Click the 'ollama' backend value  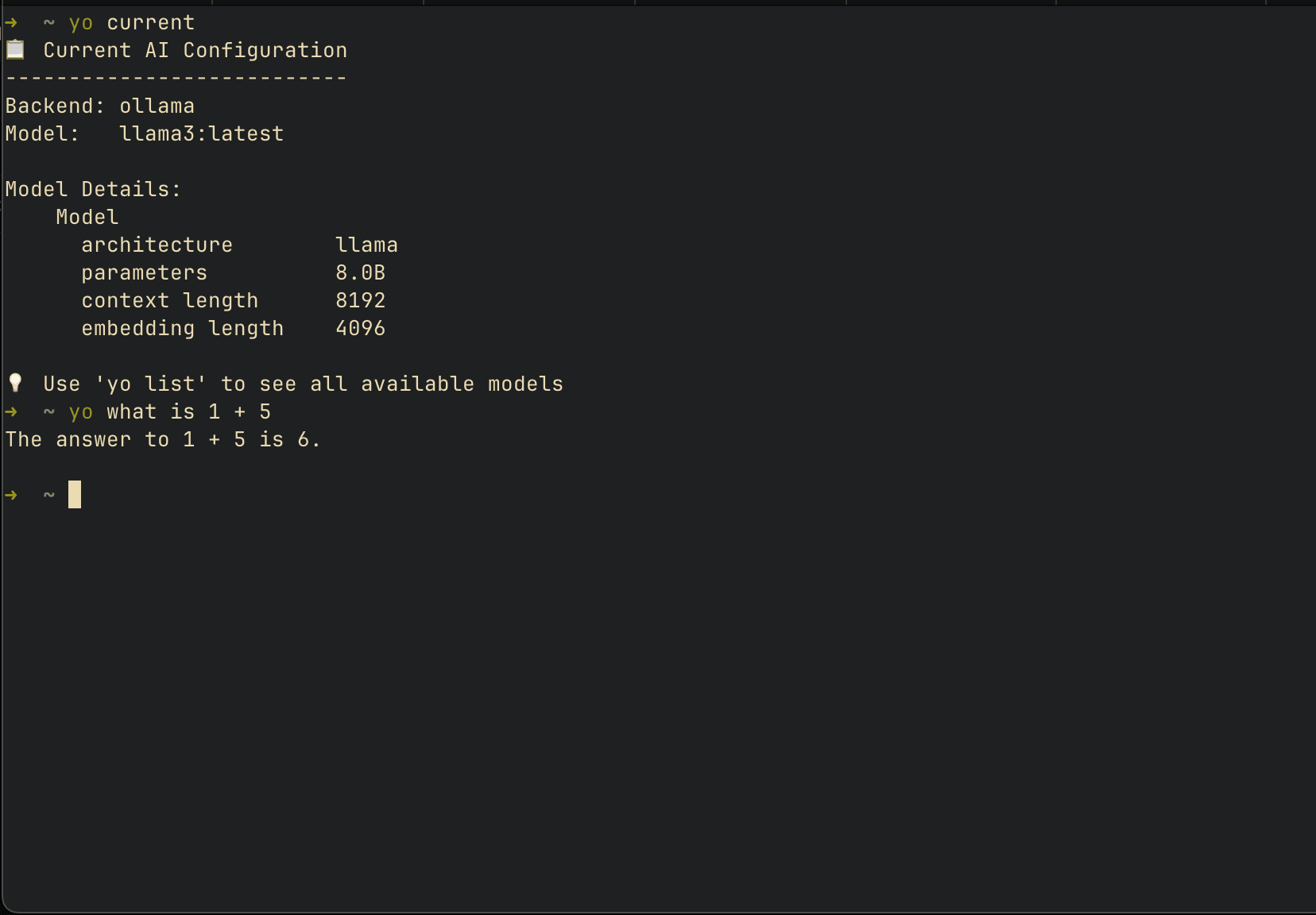pos(157,106)
